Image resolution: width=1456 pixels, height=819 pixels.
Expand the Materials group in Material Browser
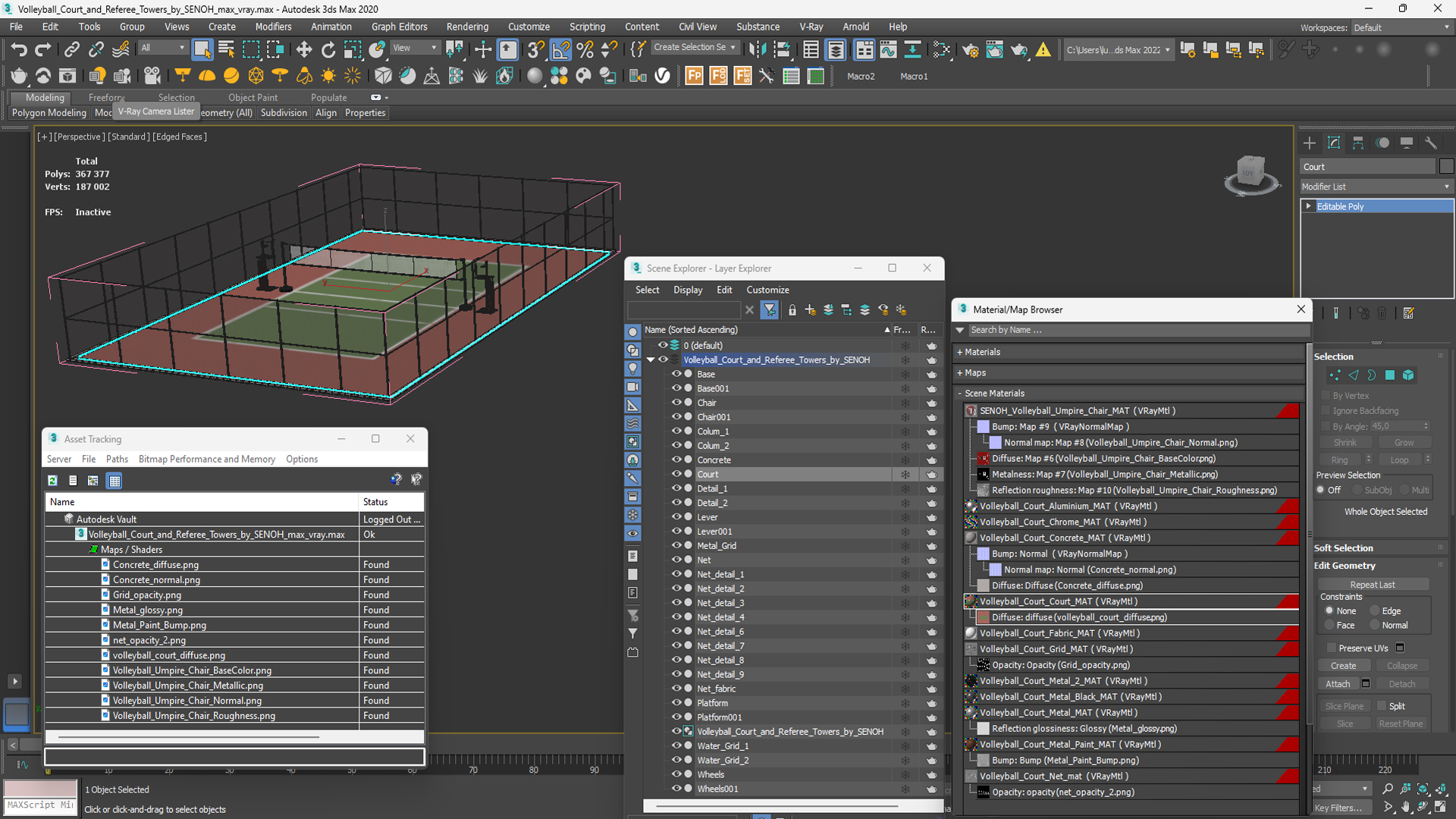coord(960,353)
